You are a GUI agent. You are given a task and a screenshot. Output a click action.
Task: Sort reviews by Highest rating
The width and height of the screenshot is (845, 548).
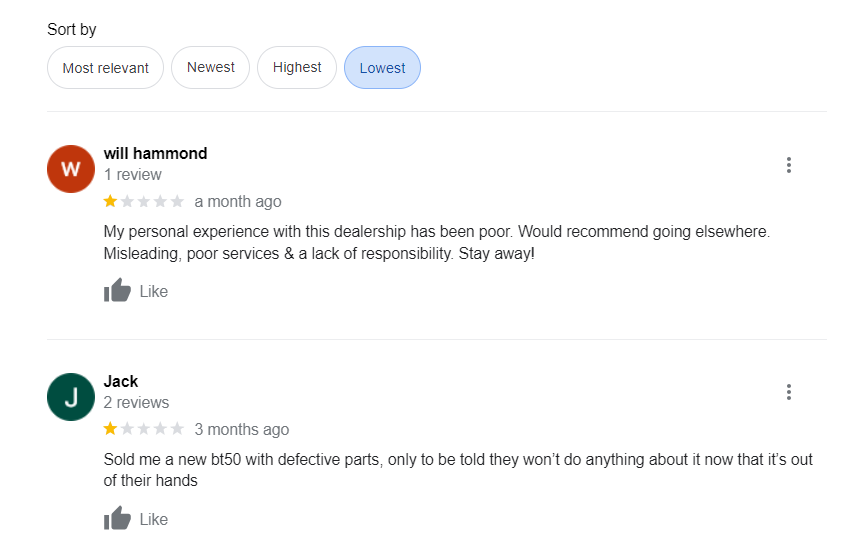click(x=297, y=67)
